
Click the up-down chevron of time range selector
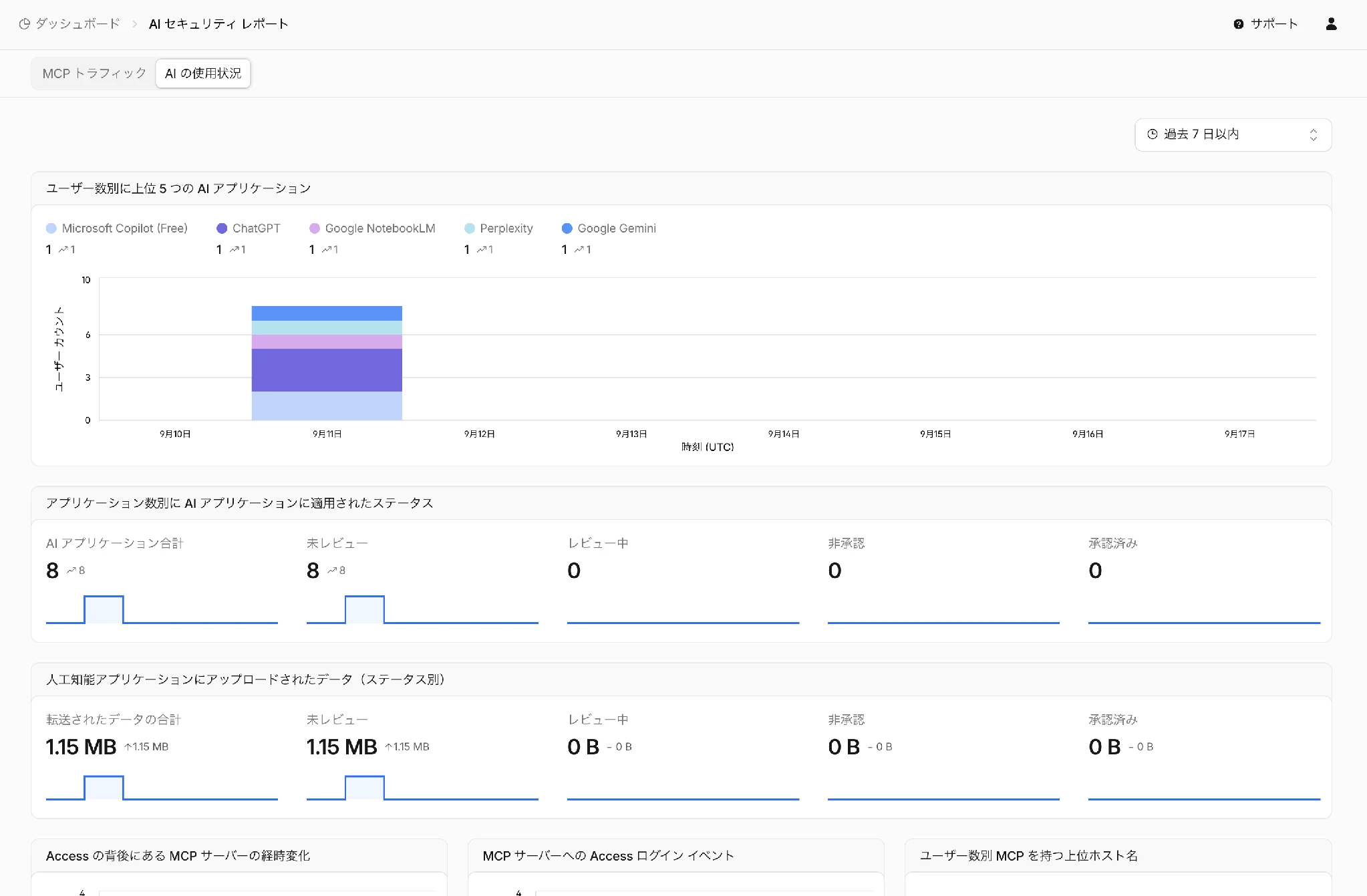click(1314, 134)
